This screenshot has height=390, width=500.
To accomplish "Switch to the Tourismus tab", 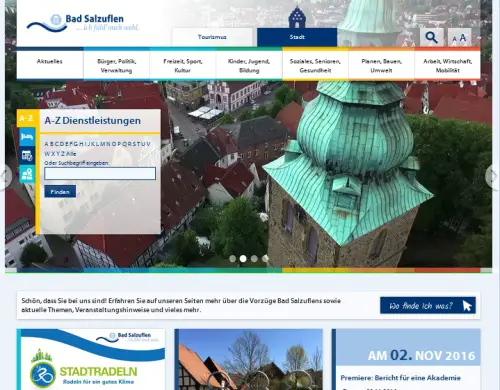I will click(212, 37).
